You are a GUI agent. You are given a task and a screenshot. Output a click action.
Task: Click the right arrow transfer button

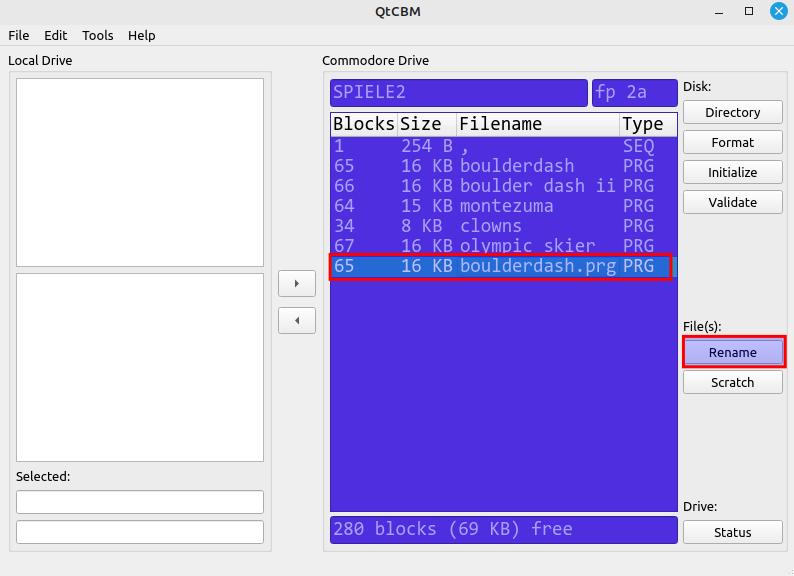296,284
